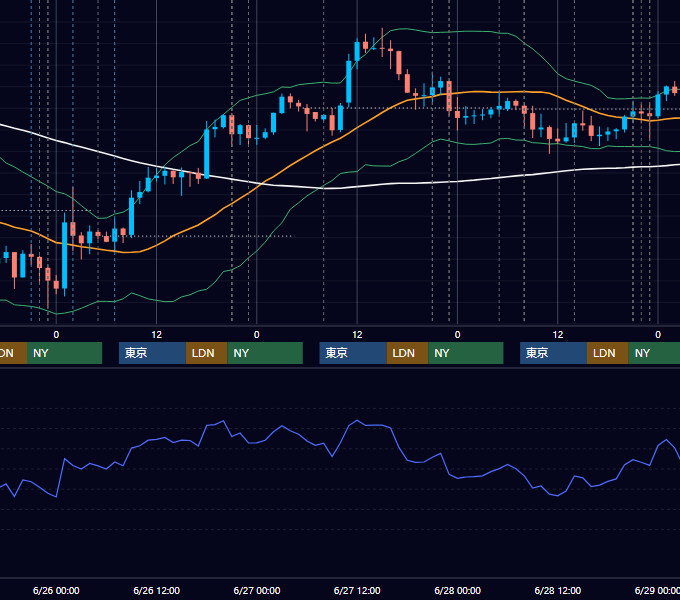The height and width of the screenshot is (600, 680).
Task: Select the 東京 session block on 6/27
Action: point(353,353)
